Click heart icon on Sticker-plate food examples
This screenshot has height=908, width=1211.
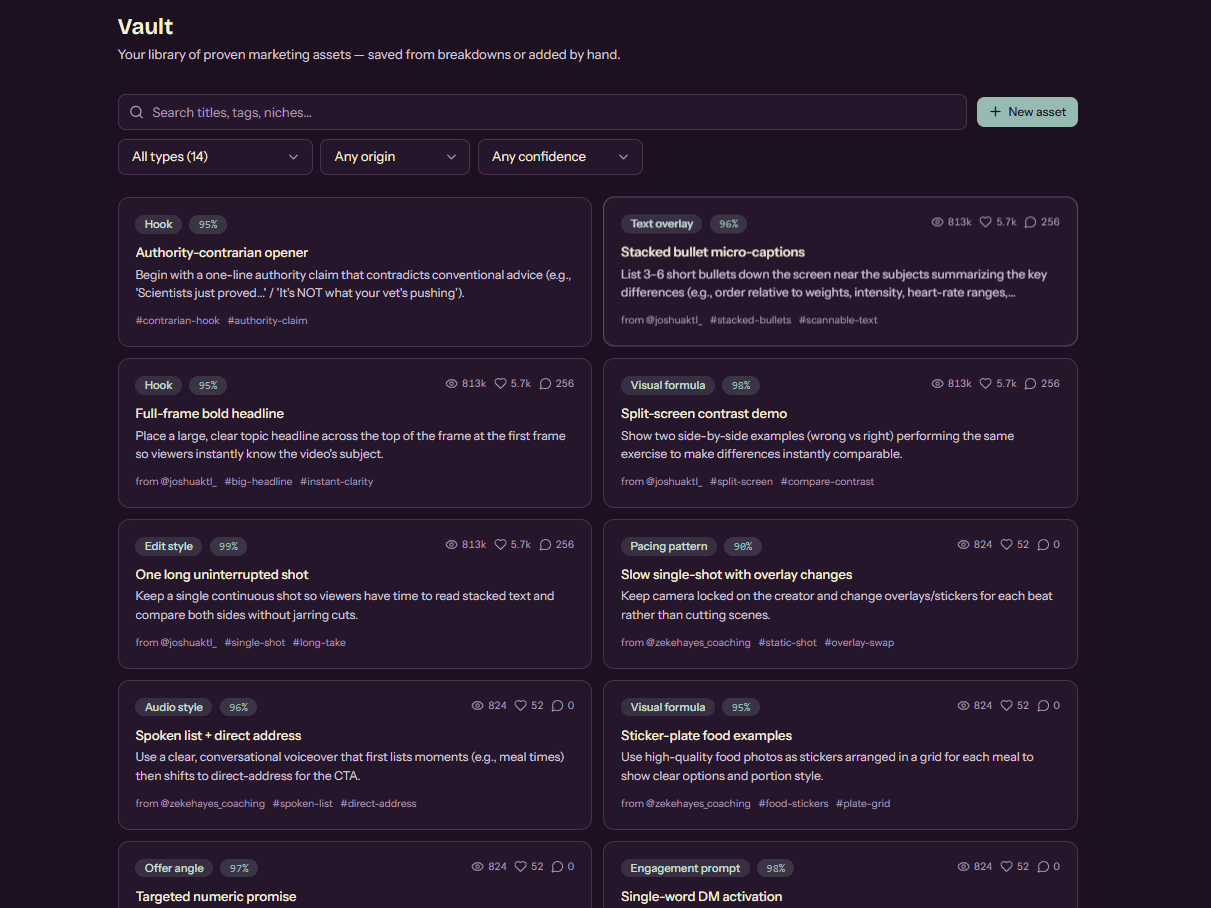(x=1007, y=706)
